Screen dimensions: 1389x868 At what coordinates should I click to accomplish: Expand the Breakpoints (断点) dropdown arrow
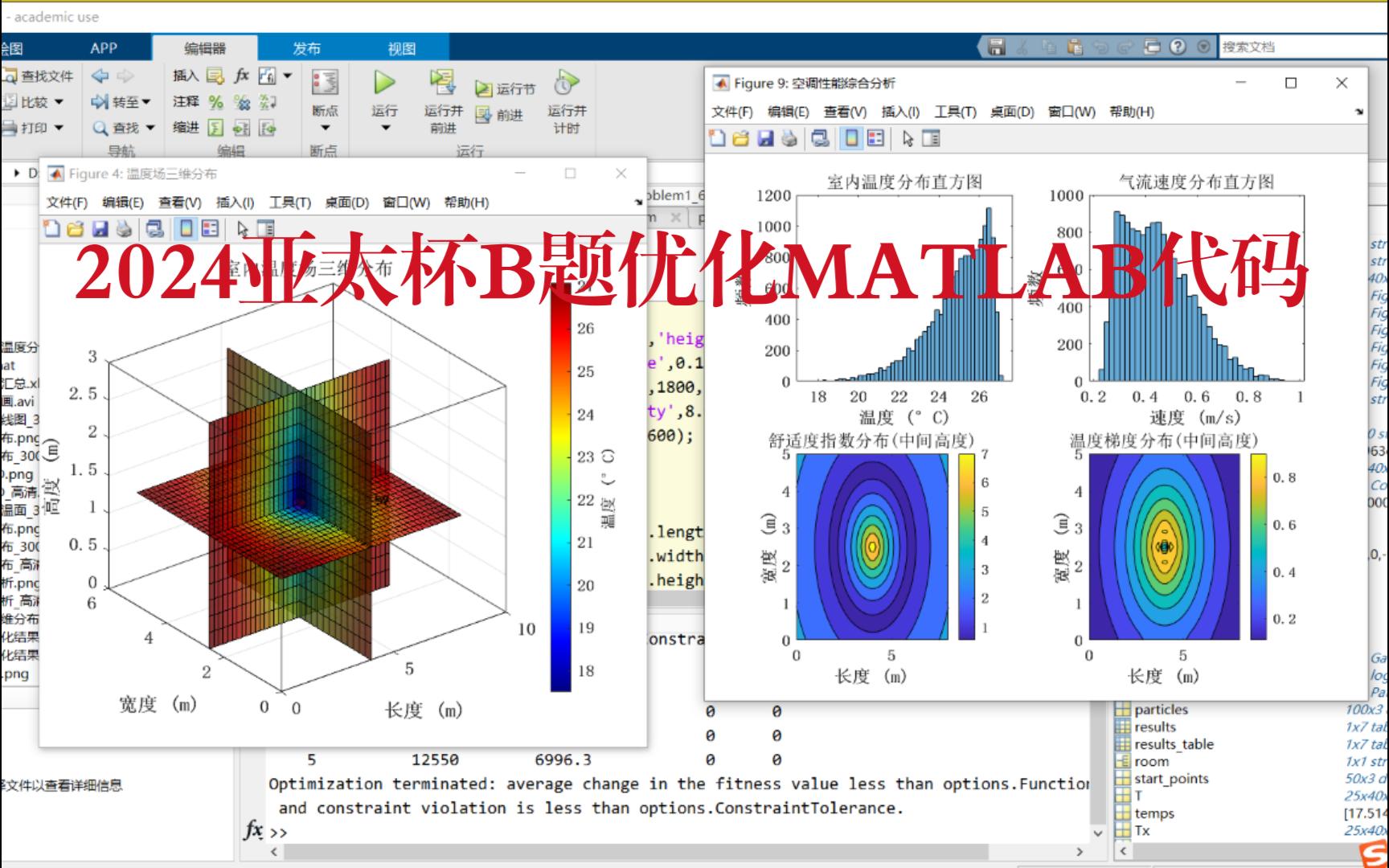pyautogui.click(x=325, y=129)
